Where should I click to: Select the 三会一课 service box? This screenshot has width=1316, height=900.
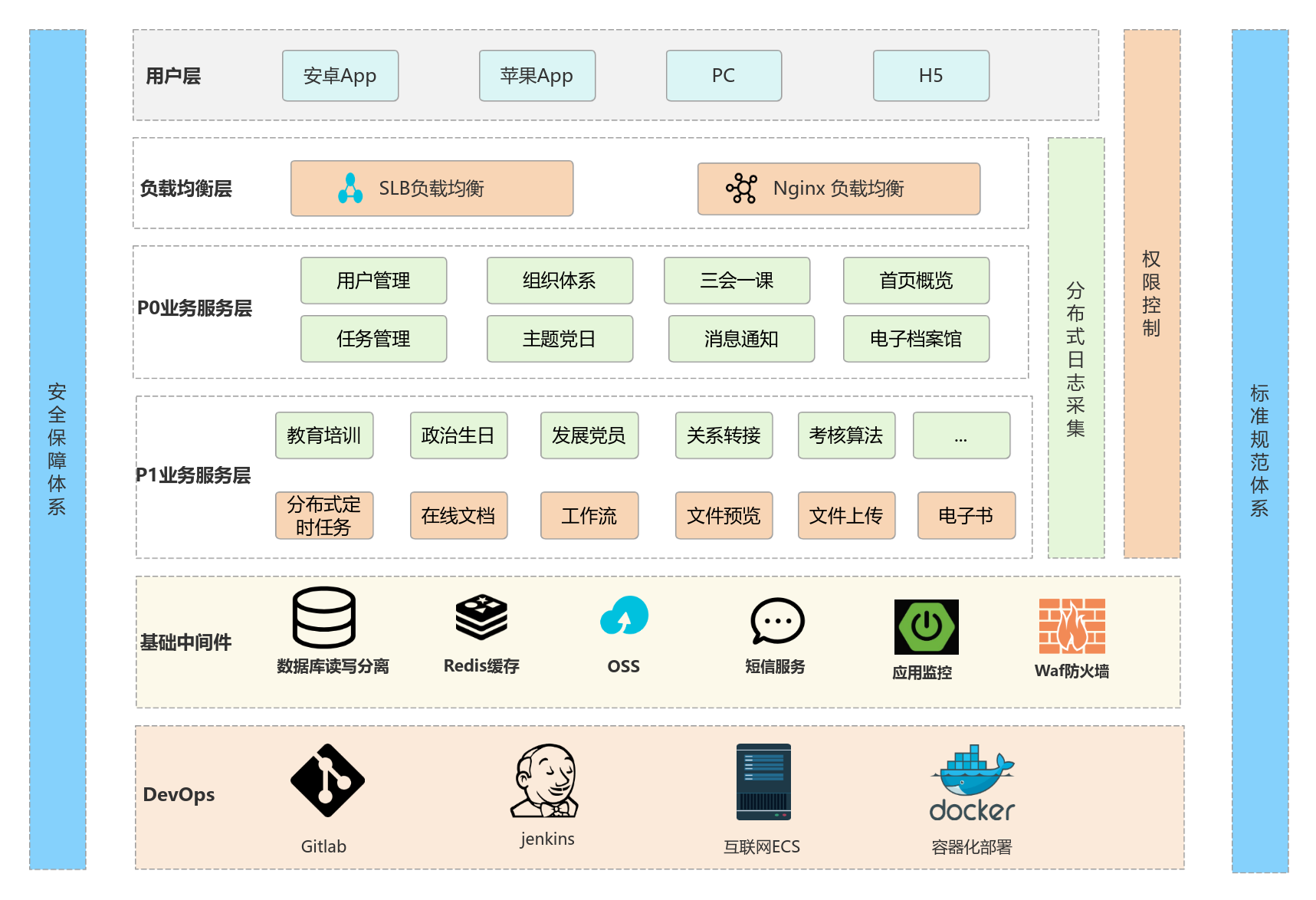(x=737, y=281)
